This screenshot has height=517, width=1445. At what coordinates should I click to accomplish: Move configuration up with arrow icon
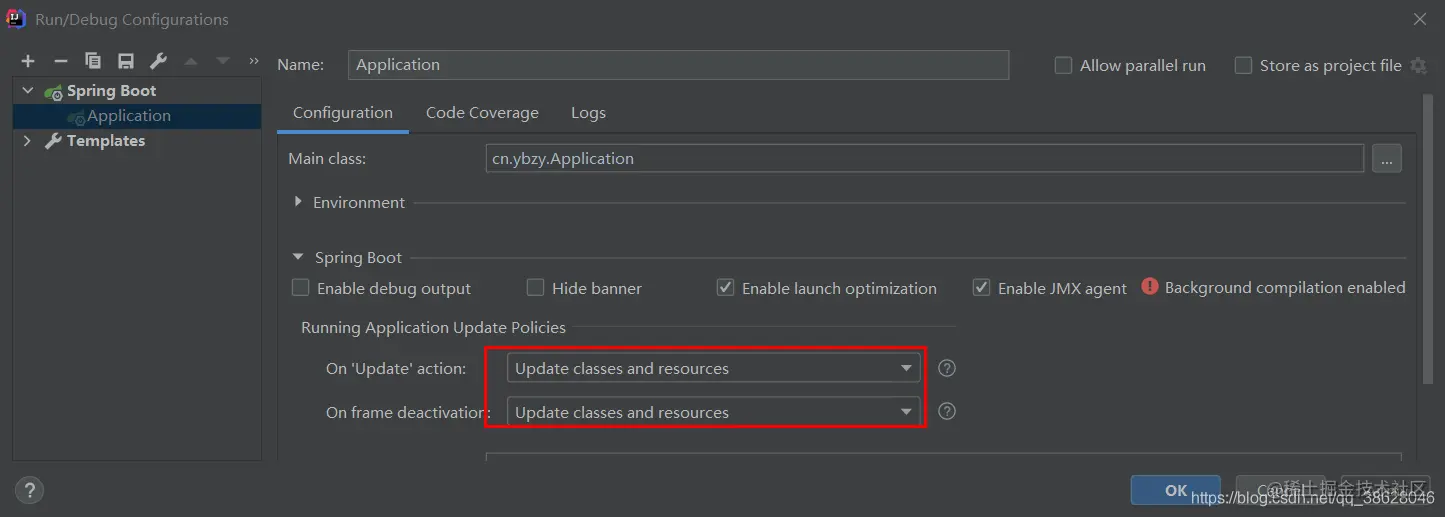click(191, 61)
